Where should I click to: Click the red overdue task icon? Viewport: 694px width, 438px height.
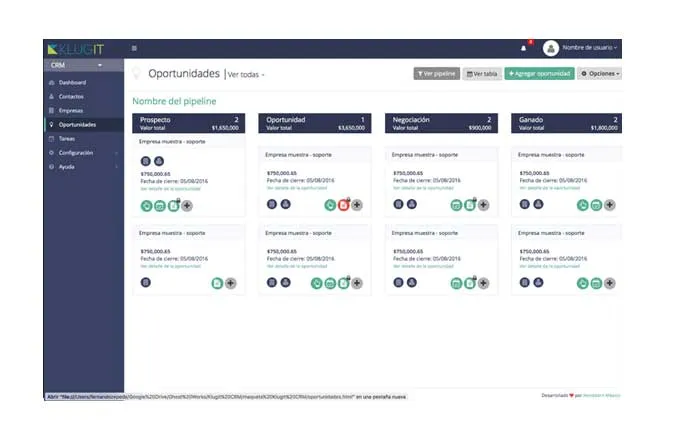pyautogui.click(x=343, y=205)
